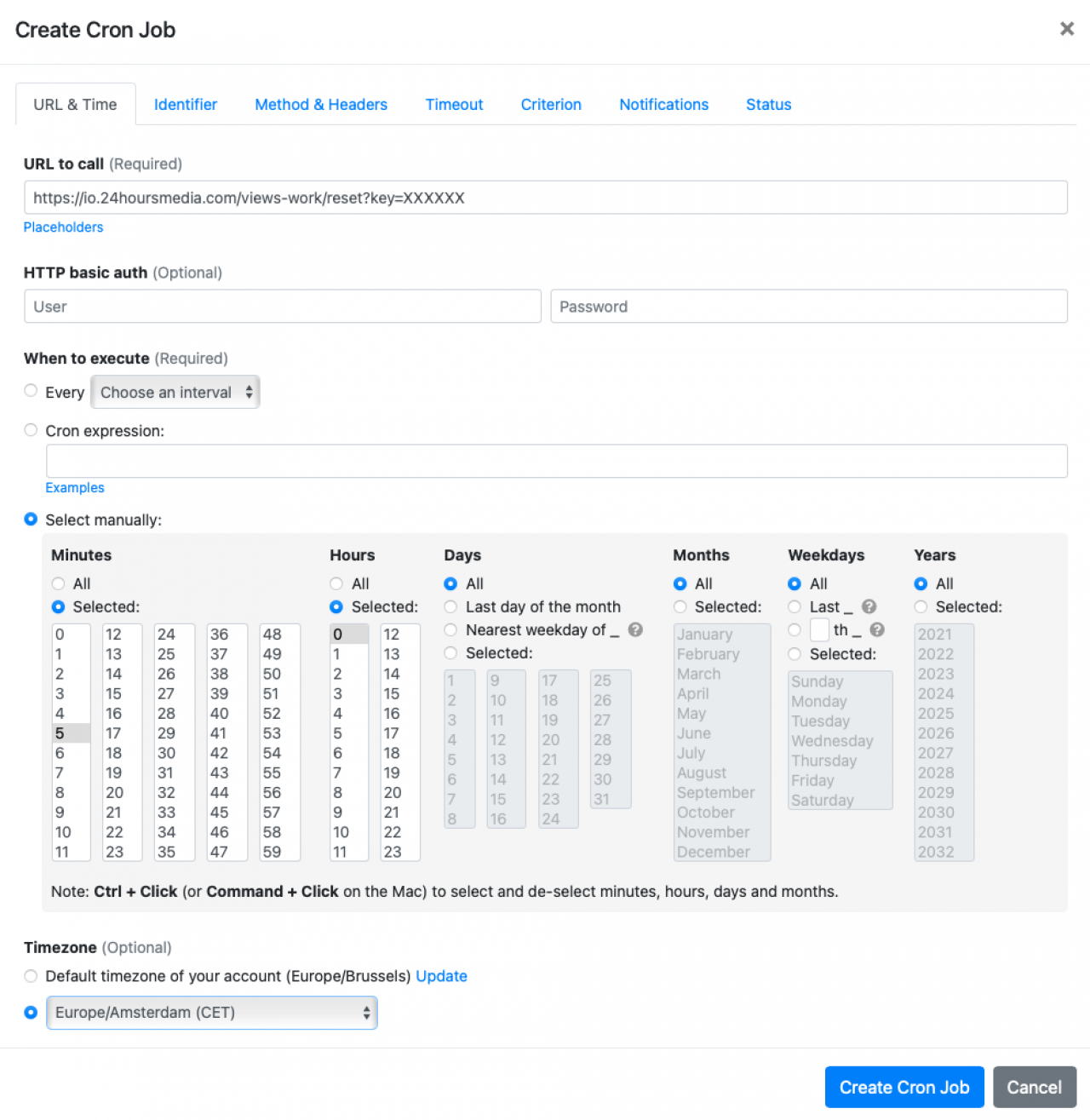The width and height of the screenshot is (1090, 1120).
Task: Choose 'Selected' under Months
Action: tap(680, 606)
